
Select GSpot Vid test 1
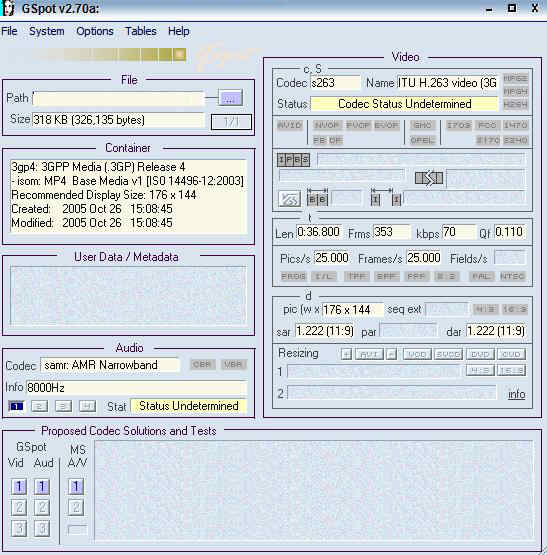(x=19, y=486)
